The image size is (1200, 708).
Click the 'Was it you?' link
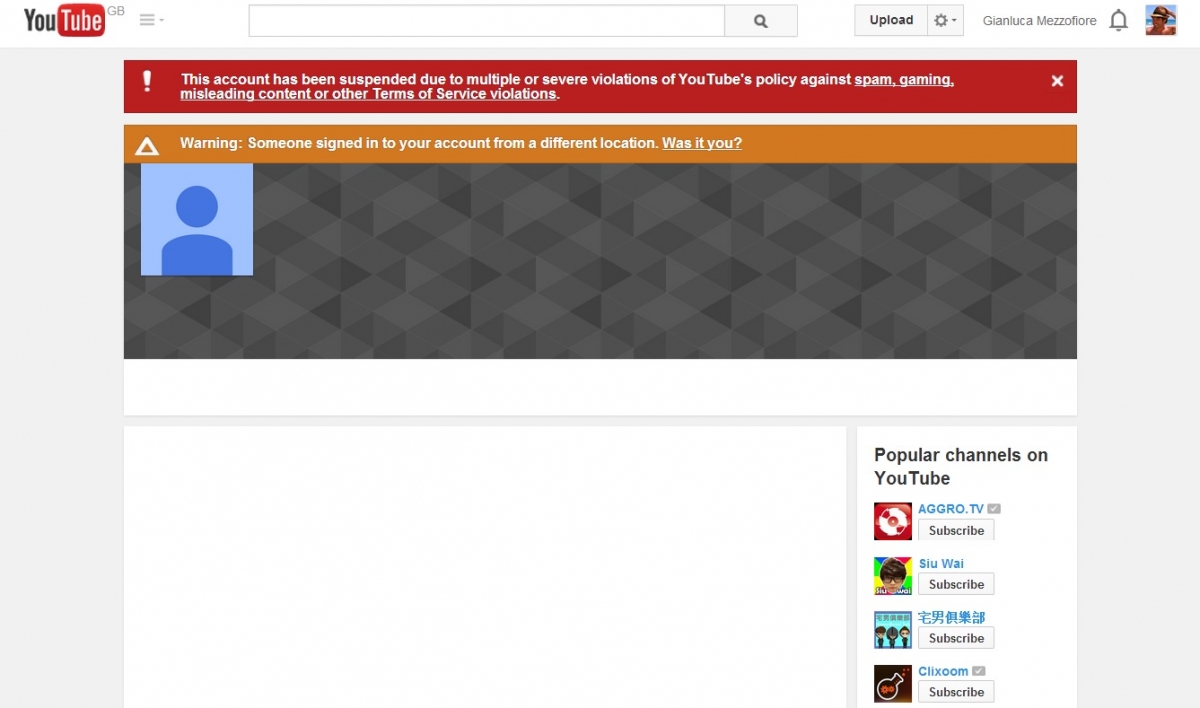(702, 143)
